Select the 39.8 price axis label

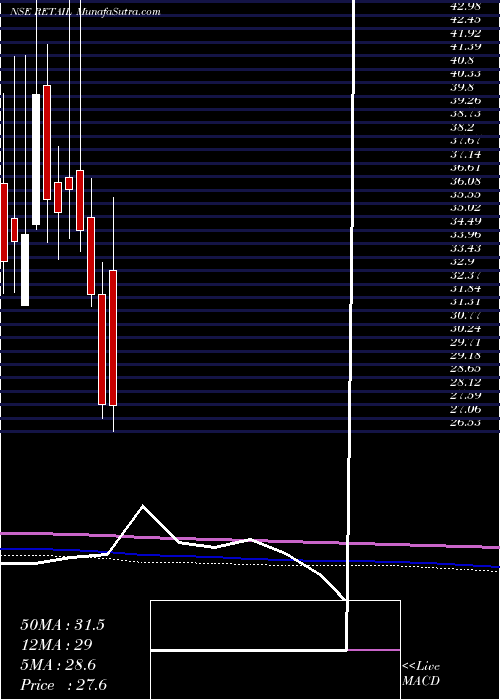[x=462, y=87]
